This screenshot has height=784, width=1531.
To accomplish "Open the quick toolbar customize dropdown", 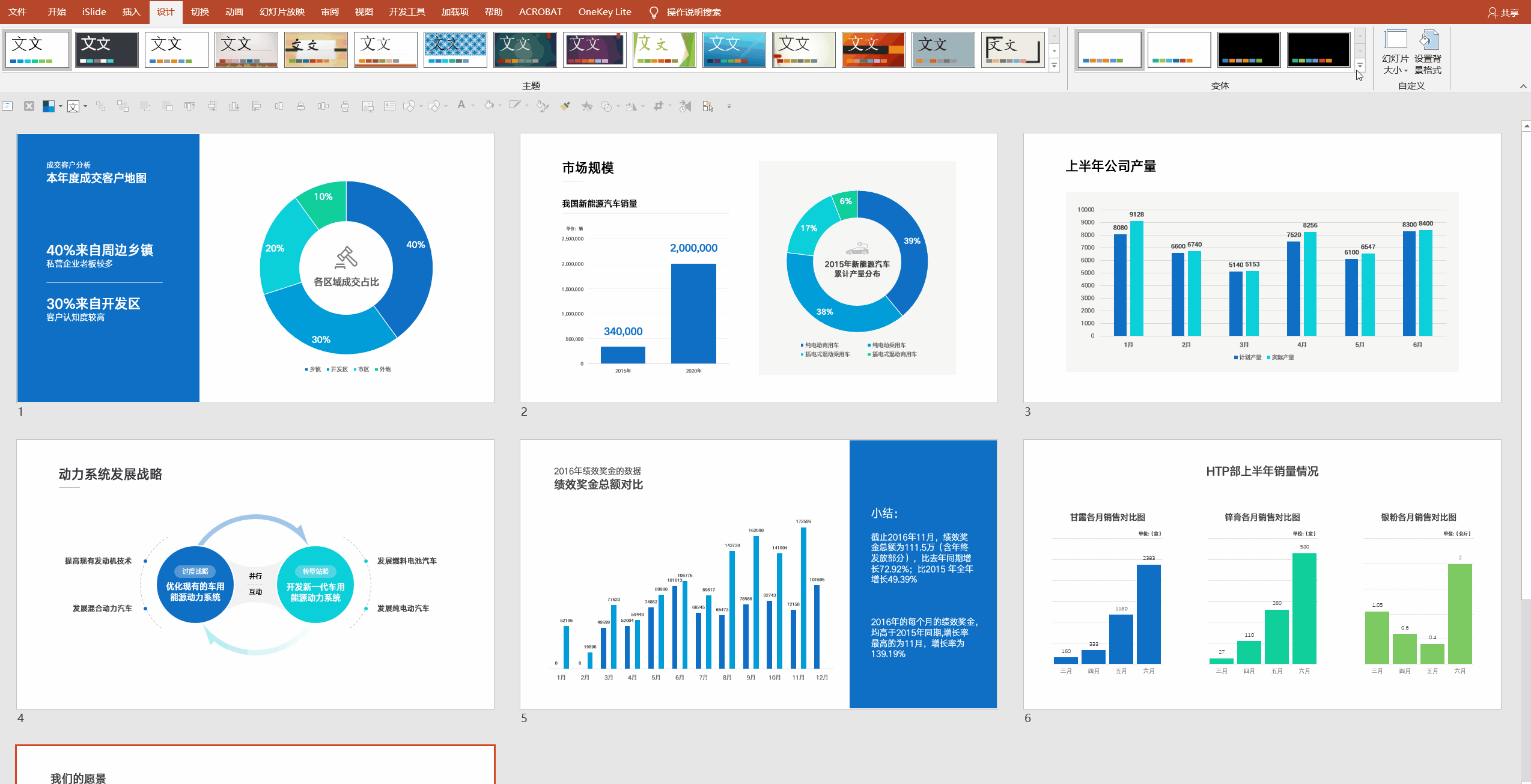I will pos(729,106).
